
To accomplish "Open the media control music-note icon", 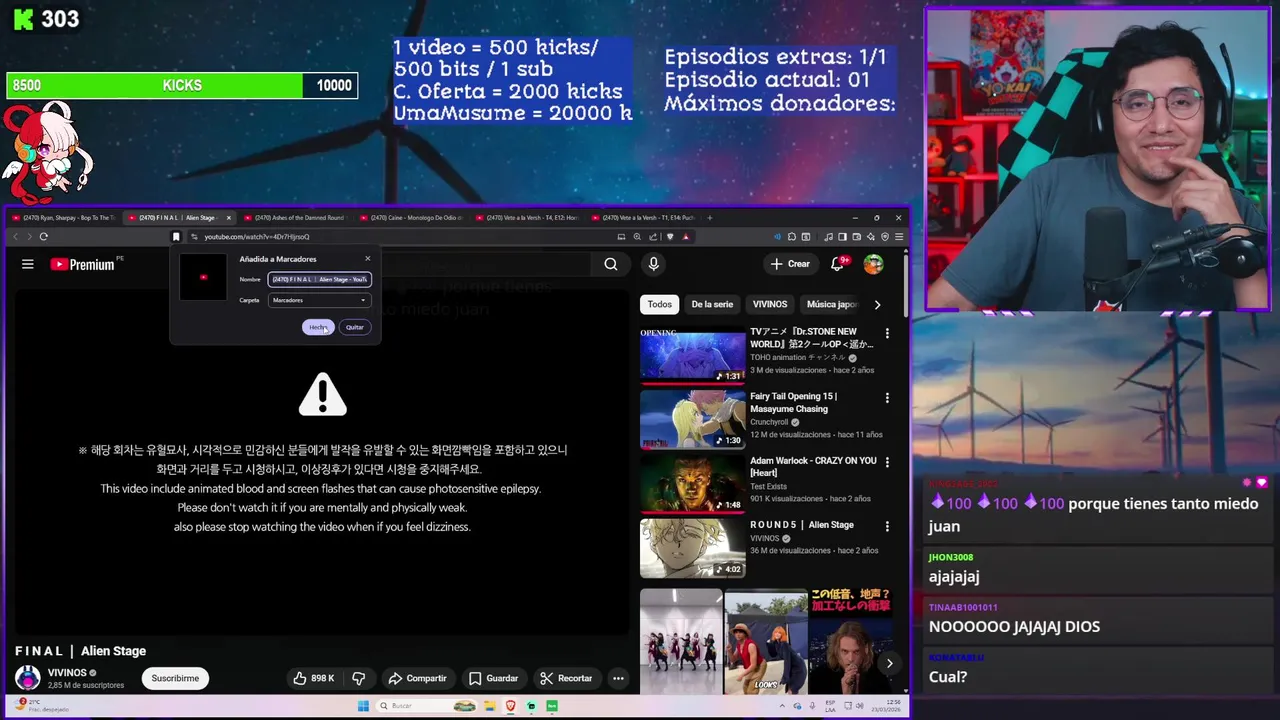I will (x=828, y=237).
